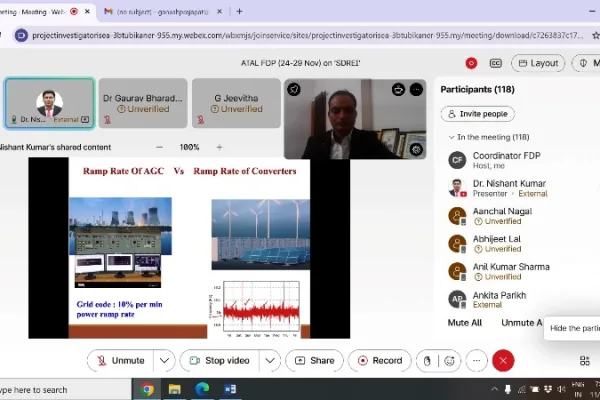Click the red leave meeting button
The height and width of the screenshot is (400, 600).
[504, 360]
